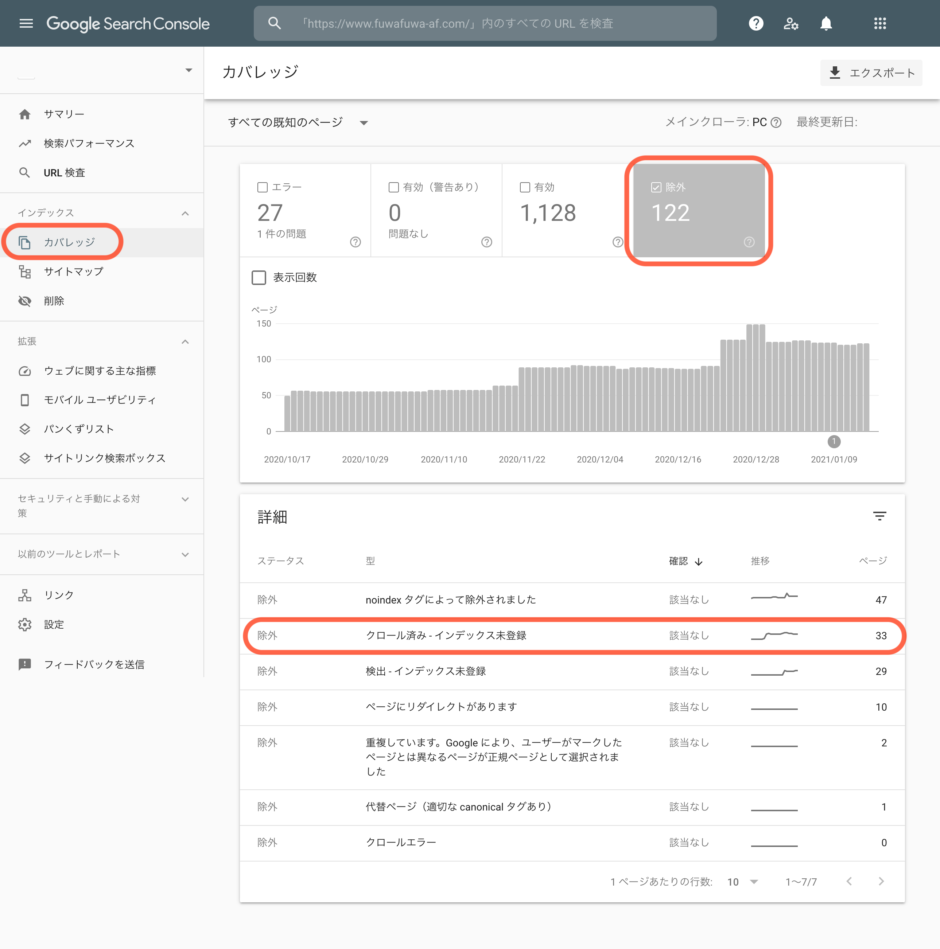Open the Help question mark icon
The height and width of the screenshot is (949, 940).
[756, 24]
